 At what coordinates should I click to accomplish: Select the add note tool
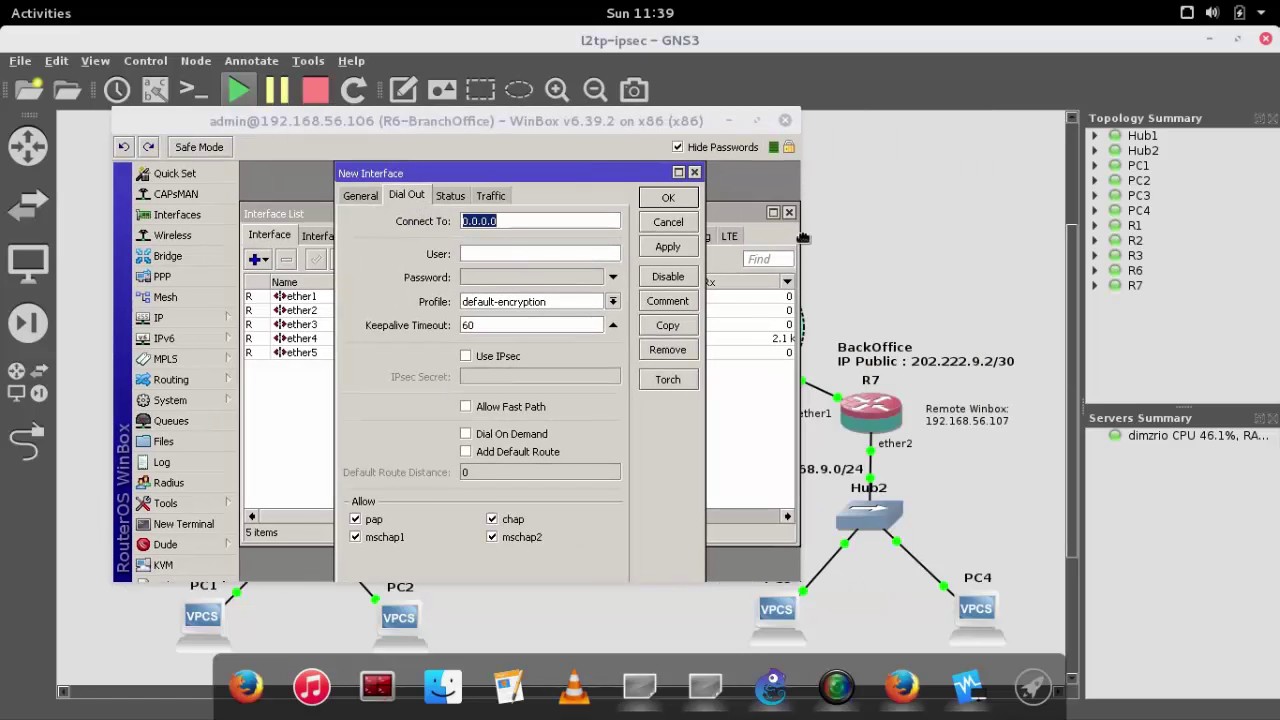coord(403,90)
